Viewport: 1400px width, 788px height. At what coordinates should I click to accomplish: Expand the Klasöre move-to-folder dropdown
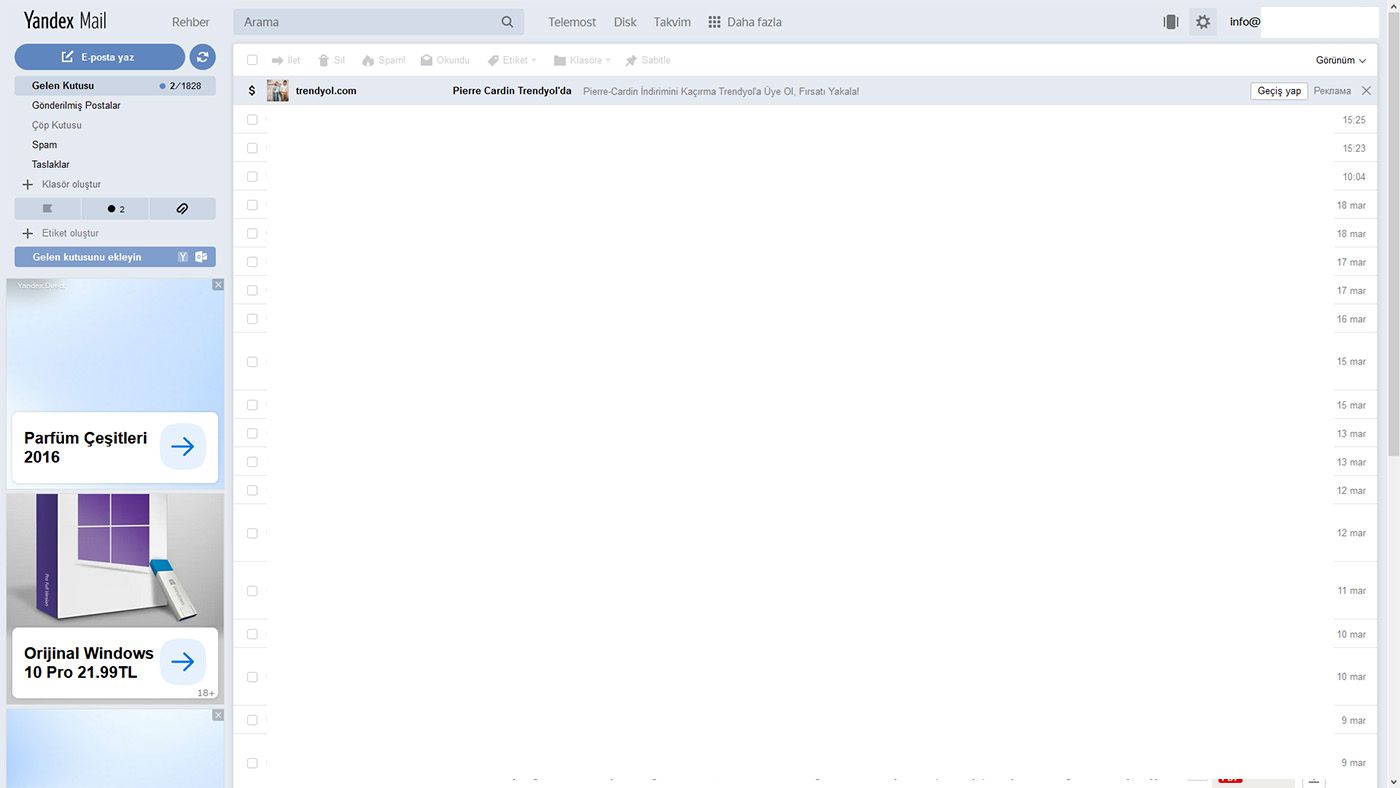582,61
